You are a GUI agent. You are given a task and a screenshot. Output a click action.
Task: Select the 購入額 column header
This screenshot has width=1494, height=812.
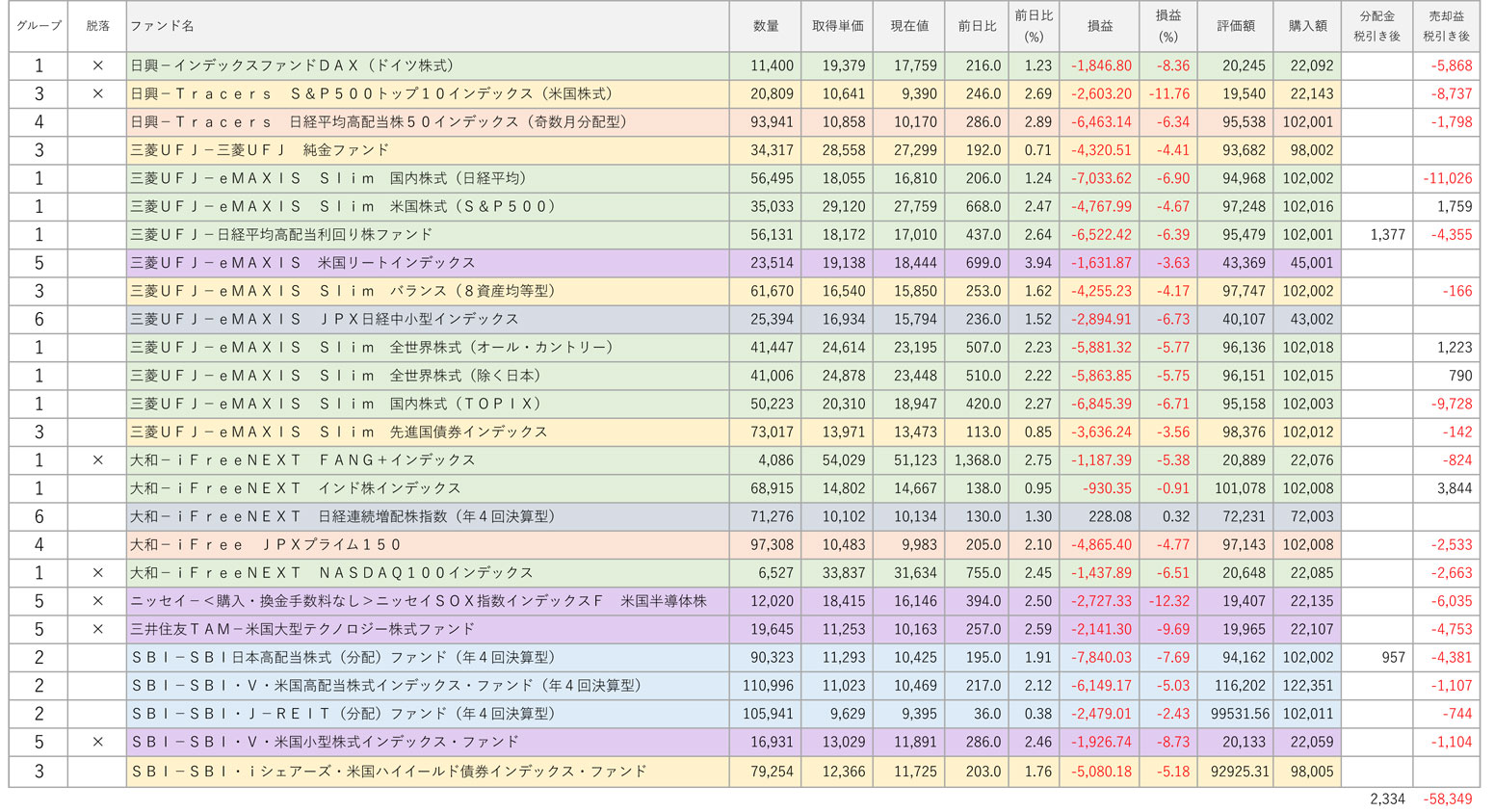click(1307, 26)
